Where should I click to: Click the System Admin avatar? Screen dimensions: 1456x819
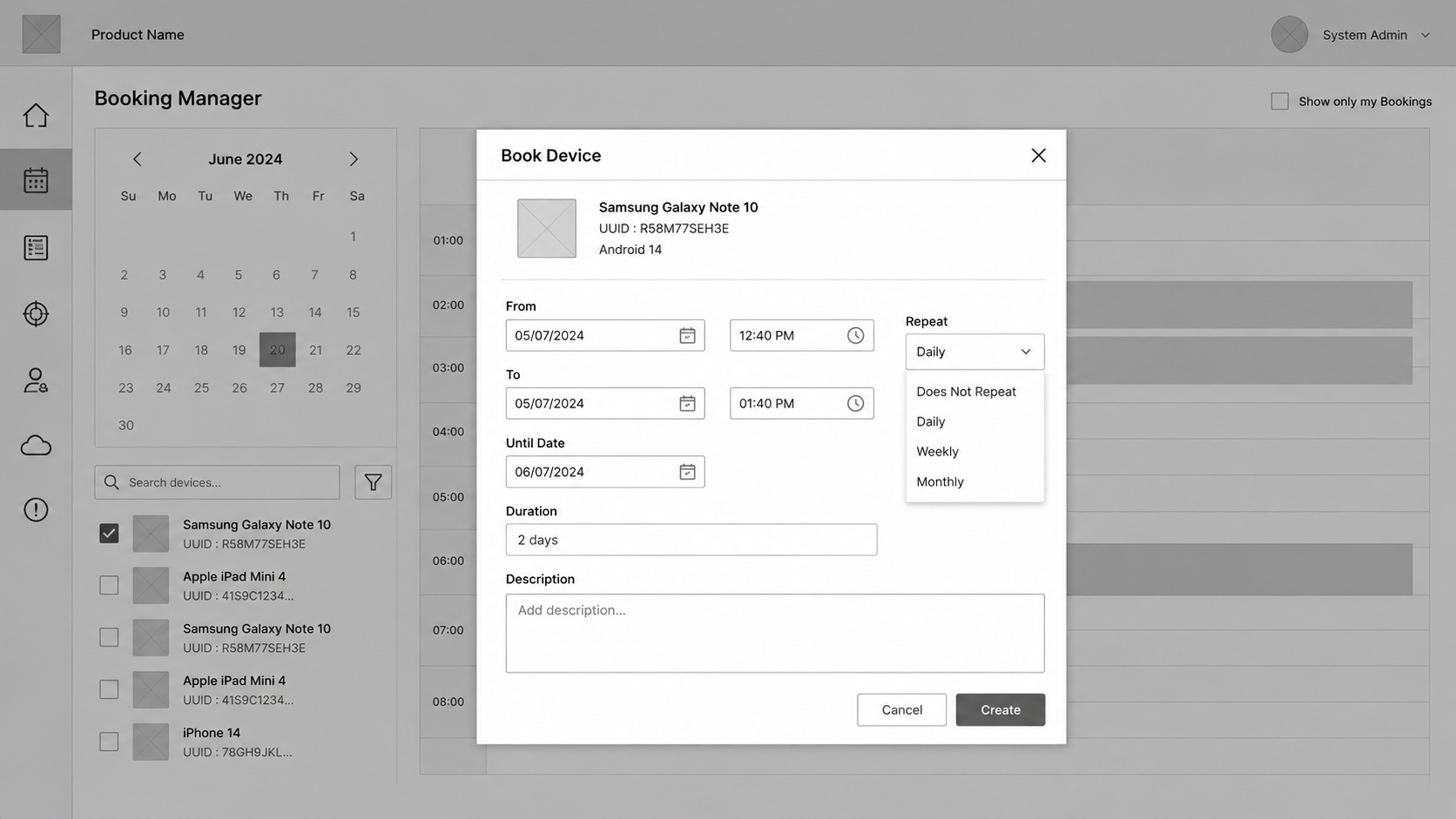pyautogui.click(x=1290, y=35)
